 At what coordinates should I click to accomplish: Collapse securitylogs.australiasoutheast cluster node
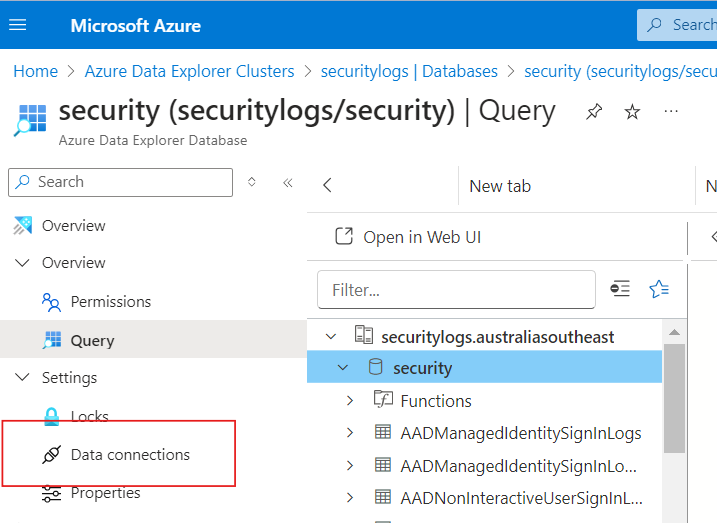click(331, 337)
